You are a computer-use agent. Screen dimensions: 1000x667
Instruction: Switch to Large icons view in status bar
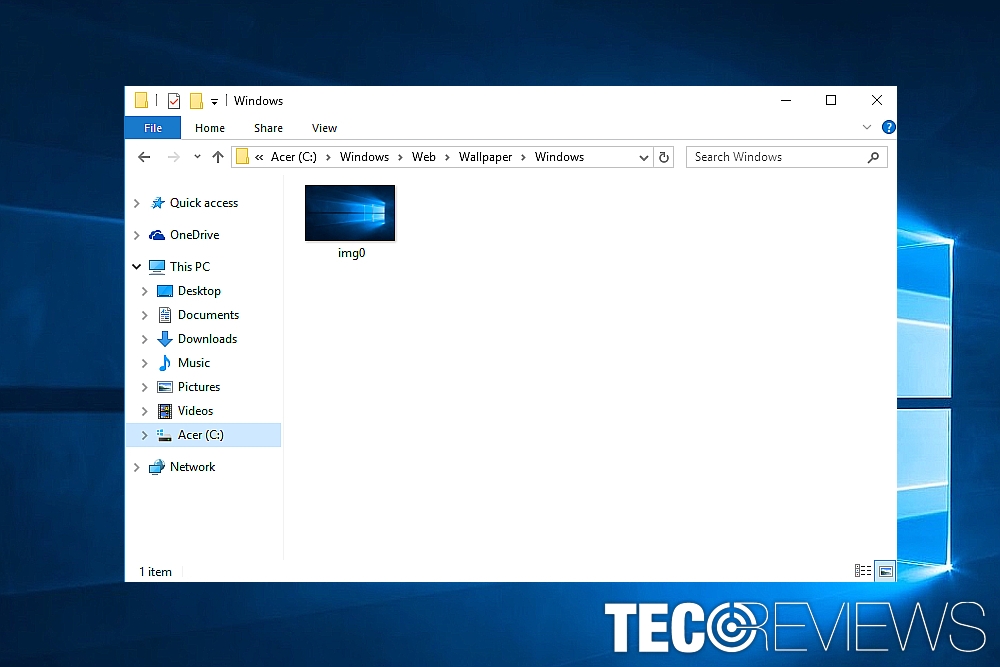tap(886, 571)
